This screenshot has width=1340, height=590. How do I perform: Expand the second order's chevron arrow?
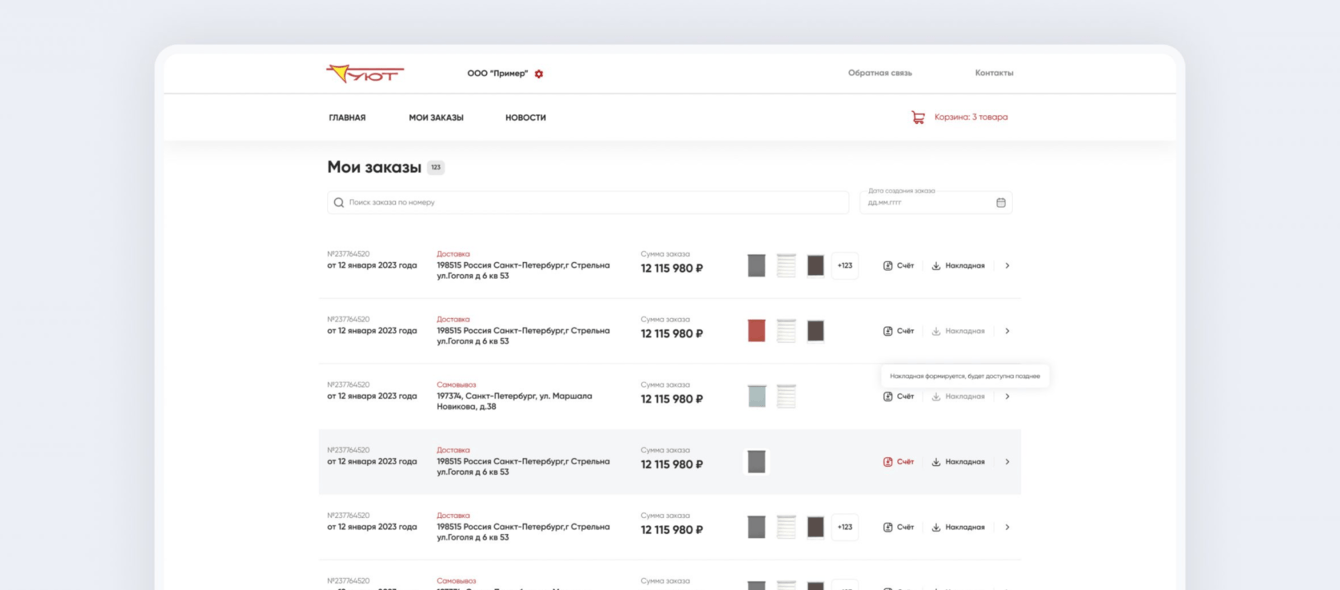[1007, 331]
